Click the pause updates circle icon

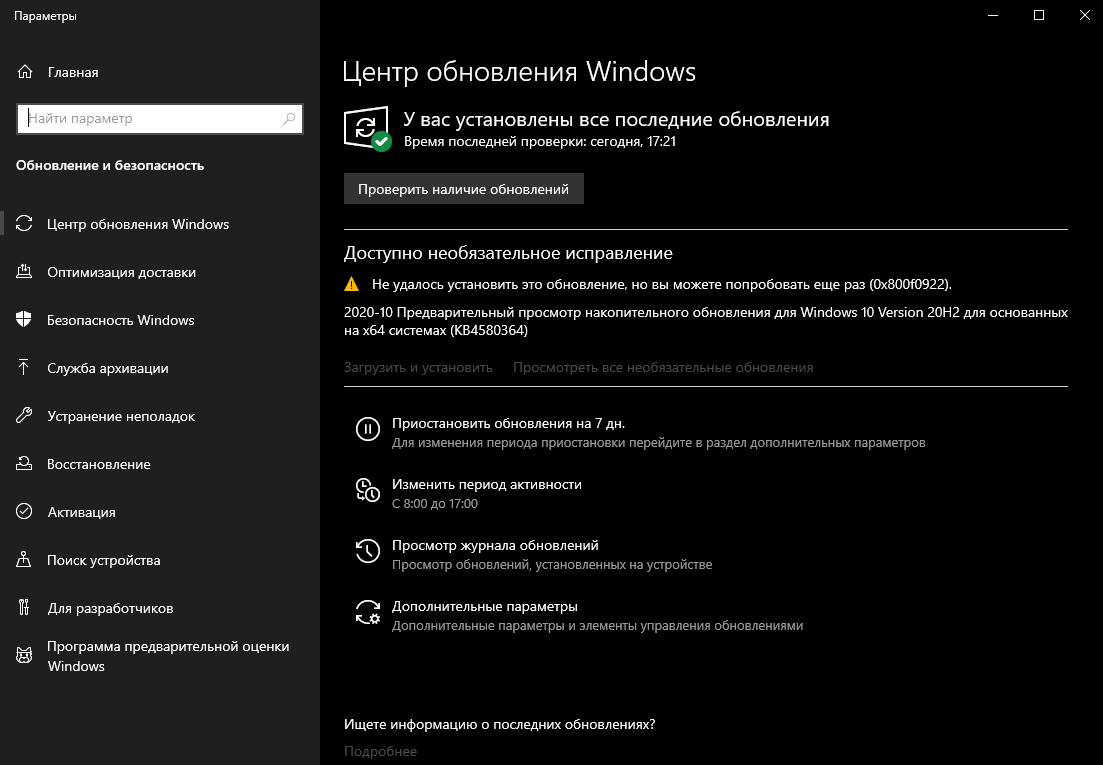point(367,428)
